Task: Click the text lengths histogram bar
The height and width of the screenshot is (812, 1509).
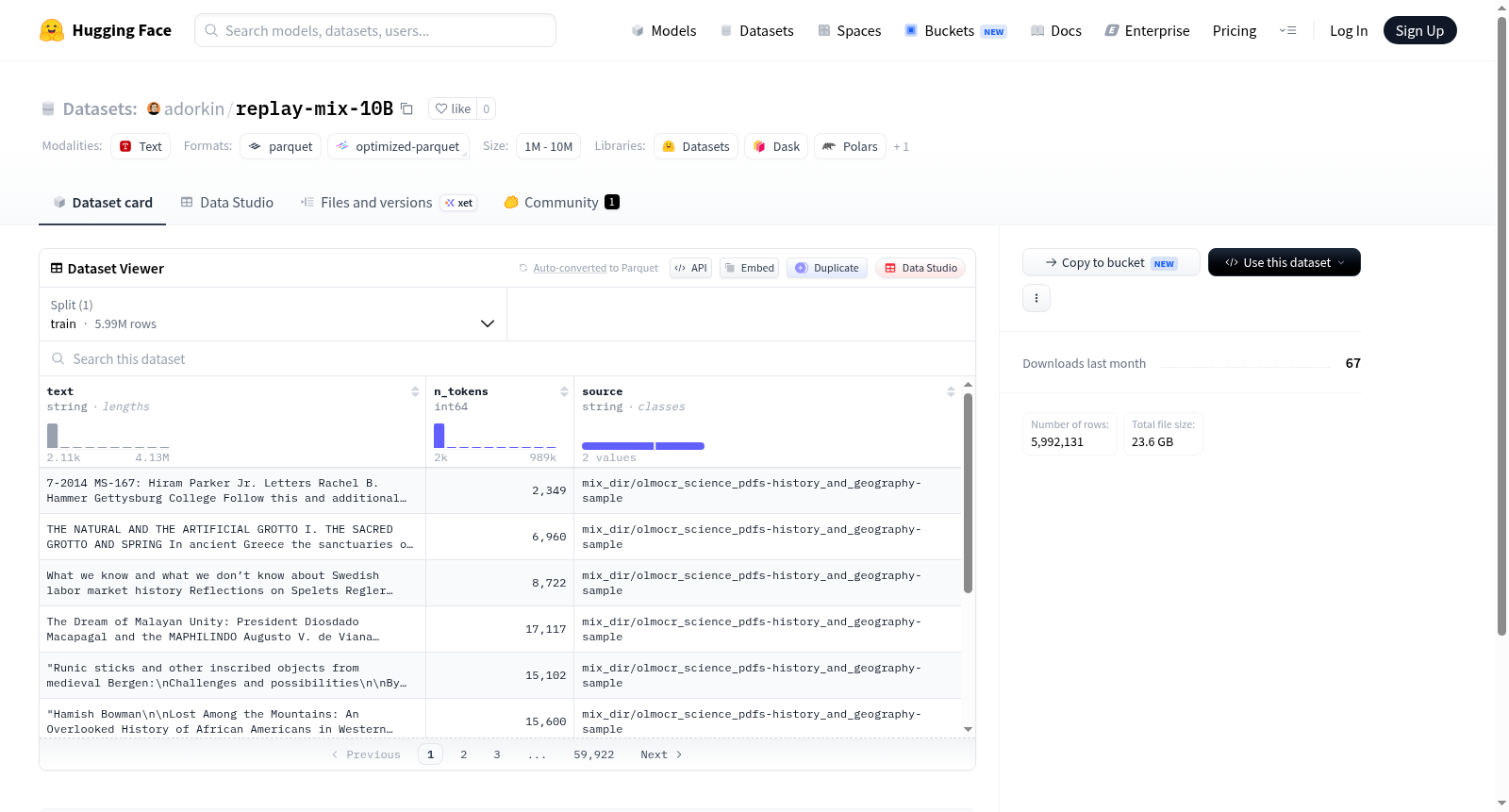Action: [x=52, y=436]
